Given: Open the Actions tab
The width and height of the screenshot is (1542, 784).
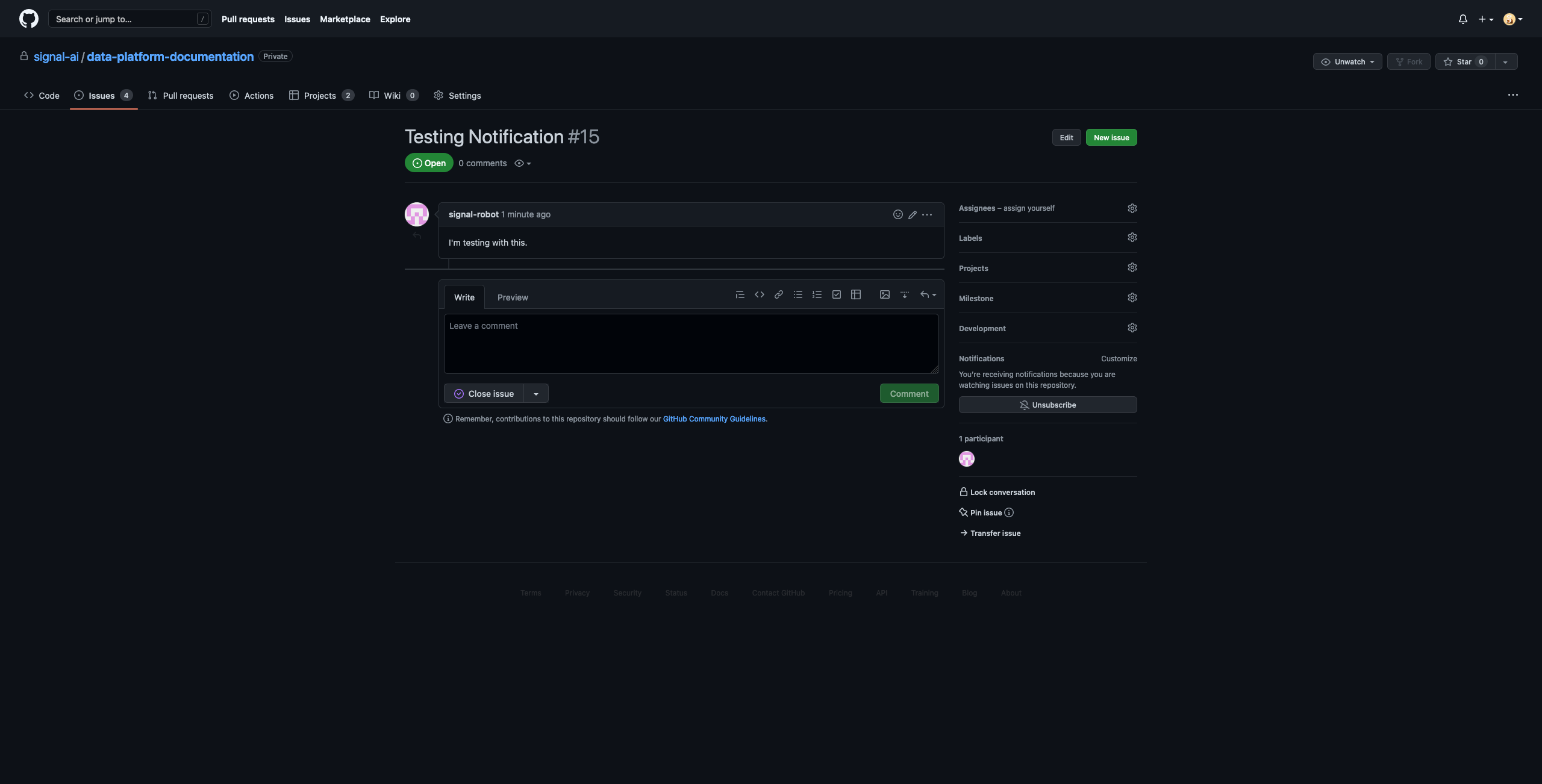Looking at the screenshot, I should [251, 95].
